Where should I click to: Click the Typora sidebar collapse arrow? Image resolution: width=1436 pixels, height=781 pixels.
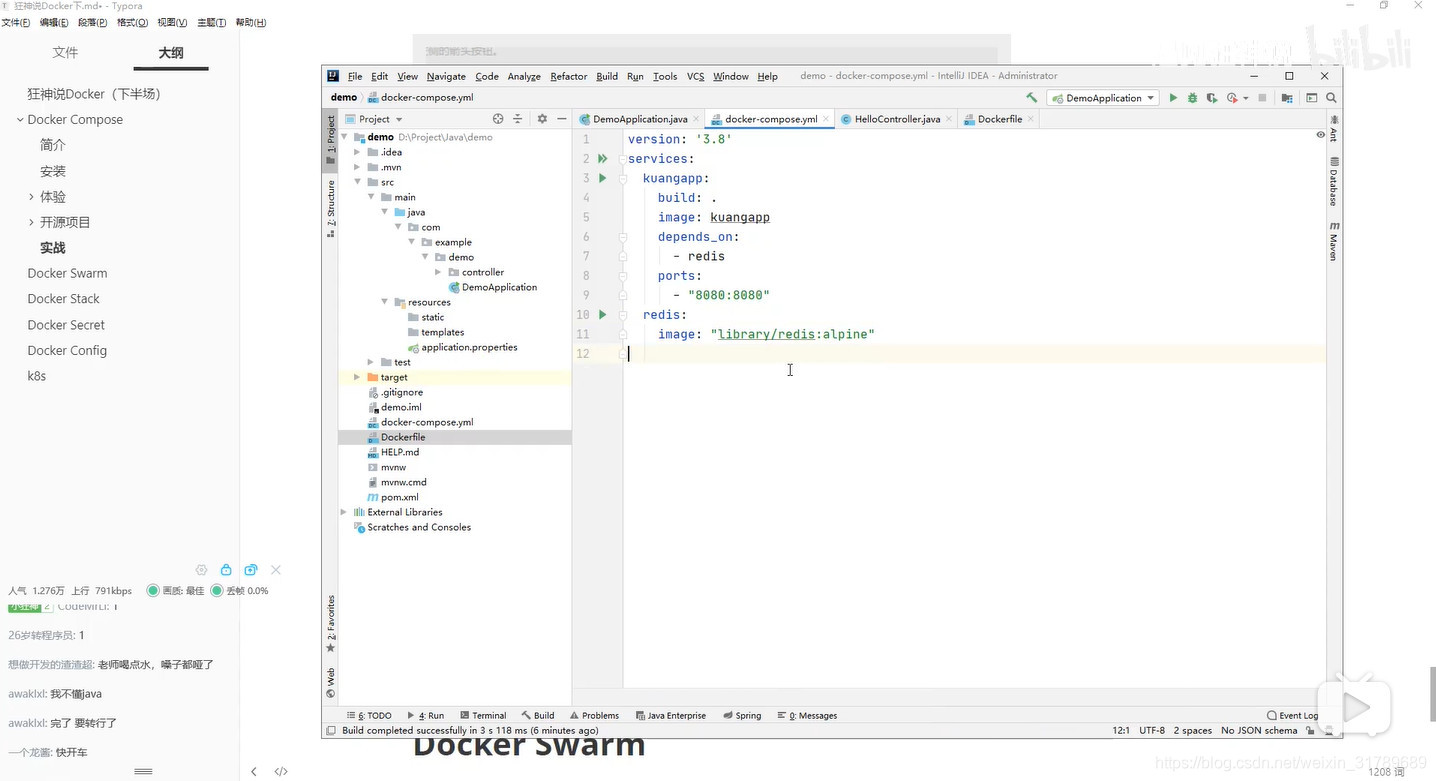tap(254, 771)
